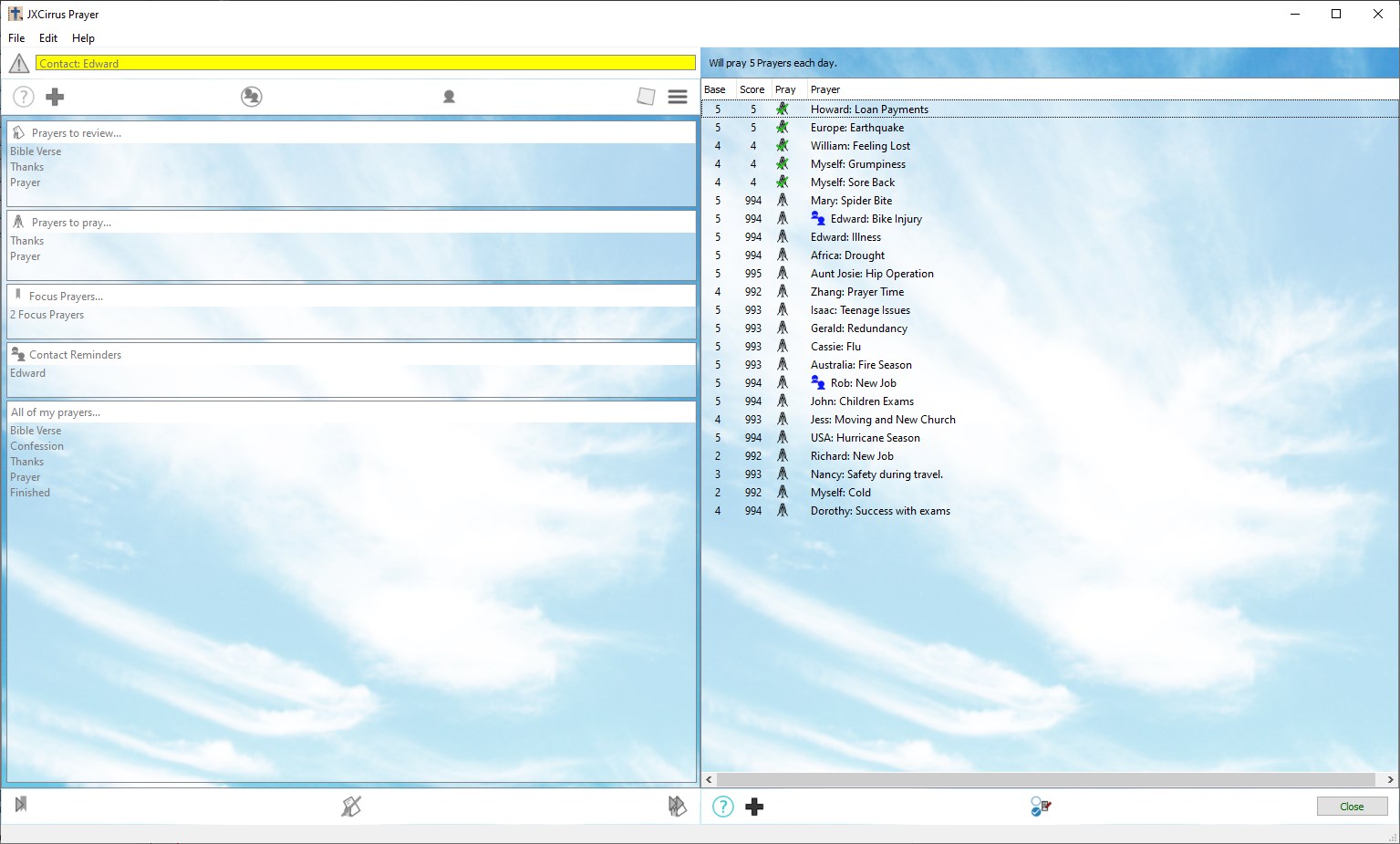1400x844 pixels.
Task: Toggle pray mark for Howard: Loan Payments
Action: [782, 109]
